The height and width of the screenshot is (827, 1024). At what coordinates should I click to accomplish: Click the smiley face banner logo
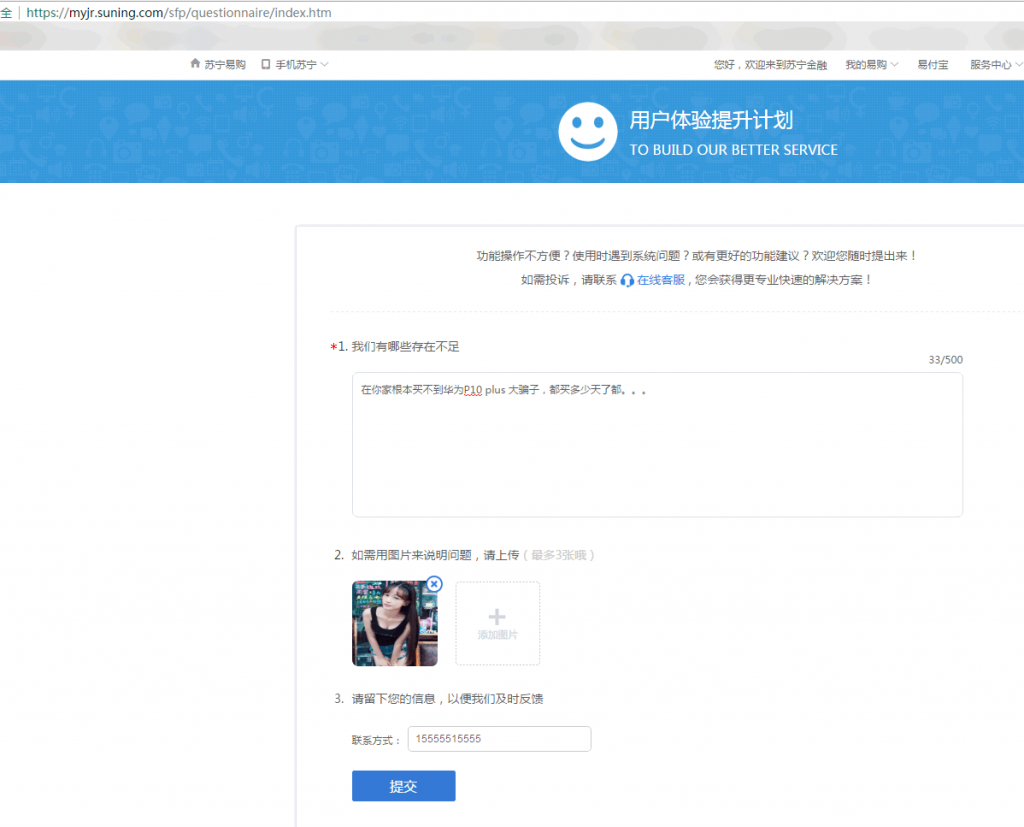pyautogui.click(x=588, y=131)
